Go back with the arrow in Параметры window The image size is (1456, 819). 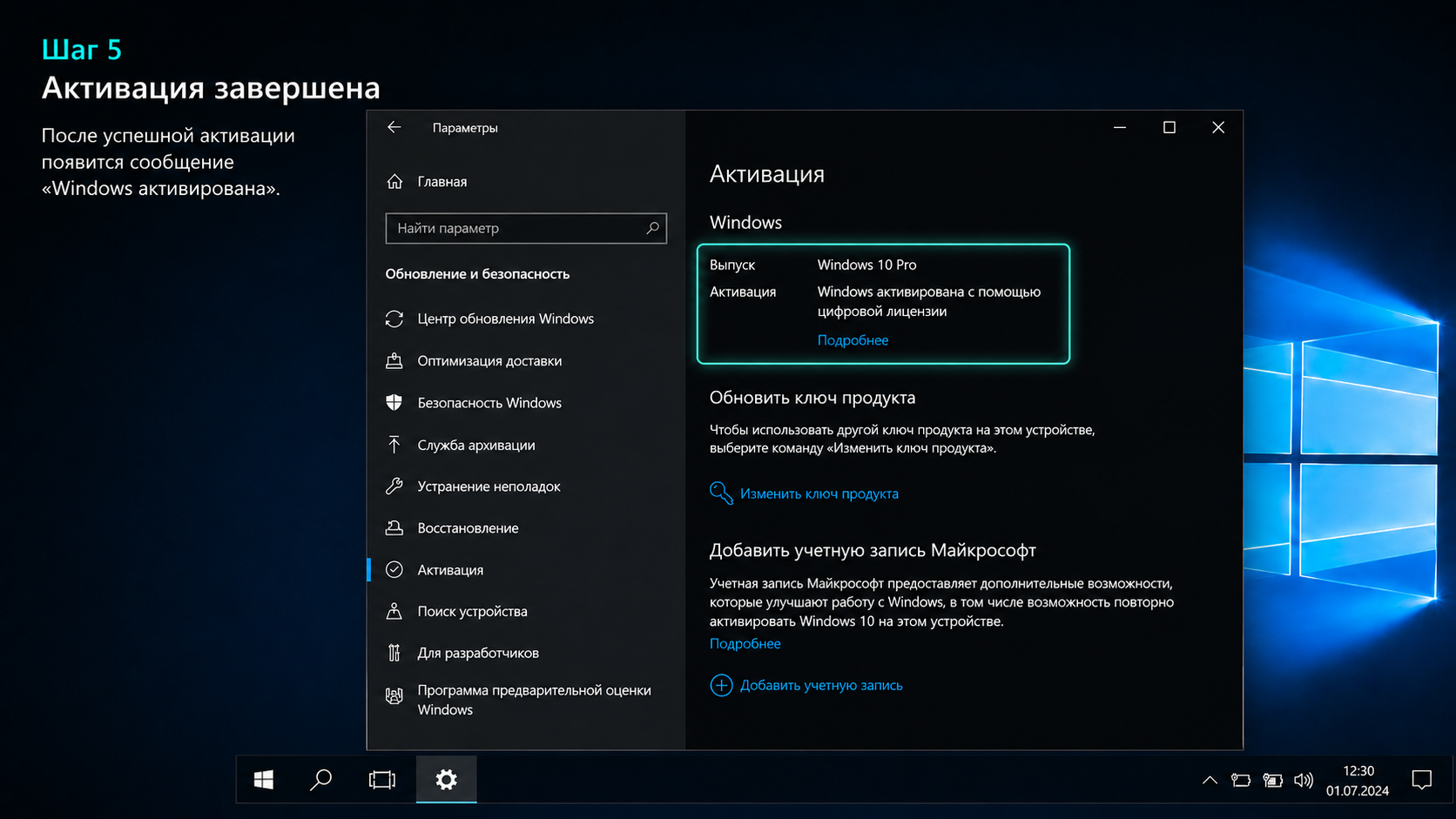click(394, 127)
